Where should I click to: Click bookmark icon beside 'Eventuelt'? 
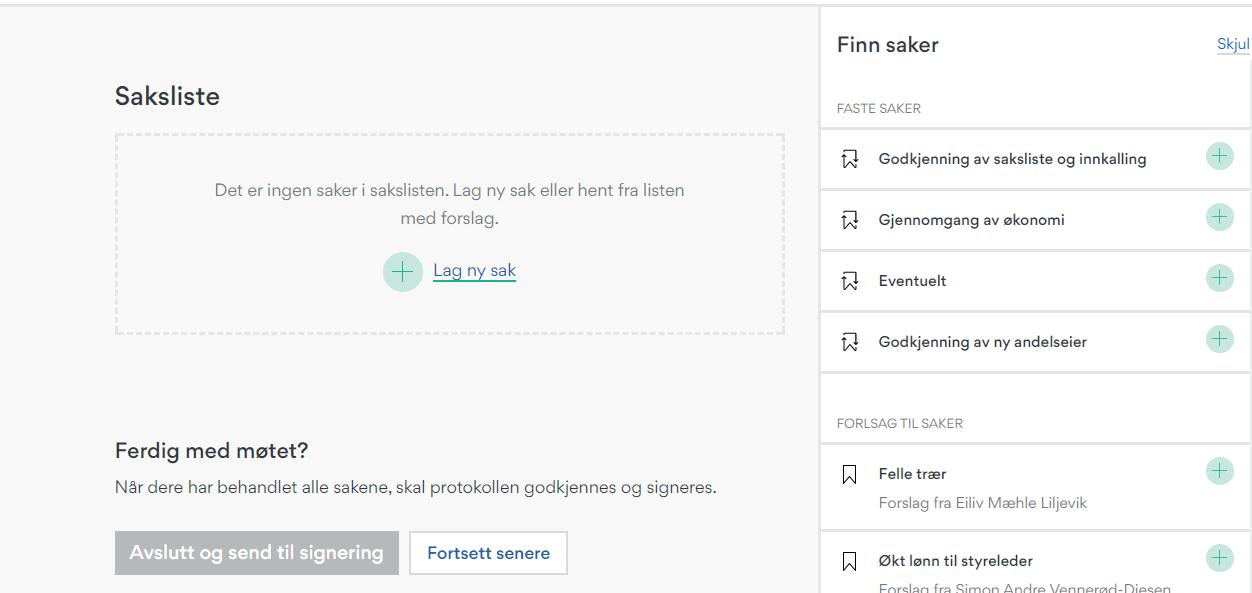850,281
